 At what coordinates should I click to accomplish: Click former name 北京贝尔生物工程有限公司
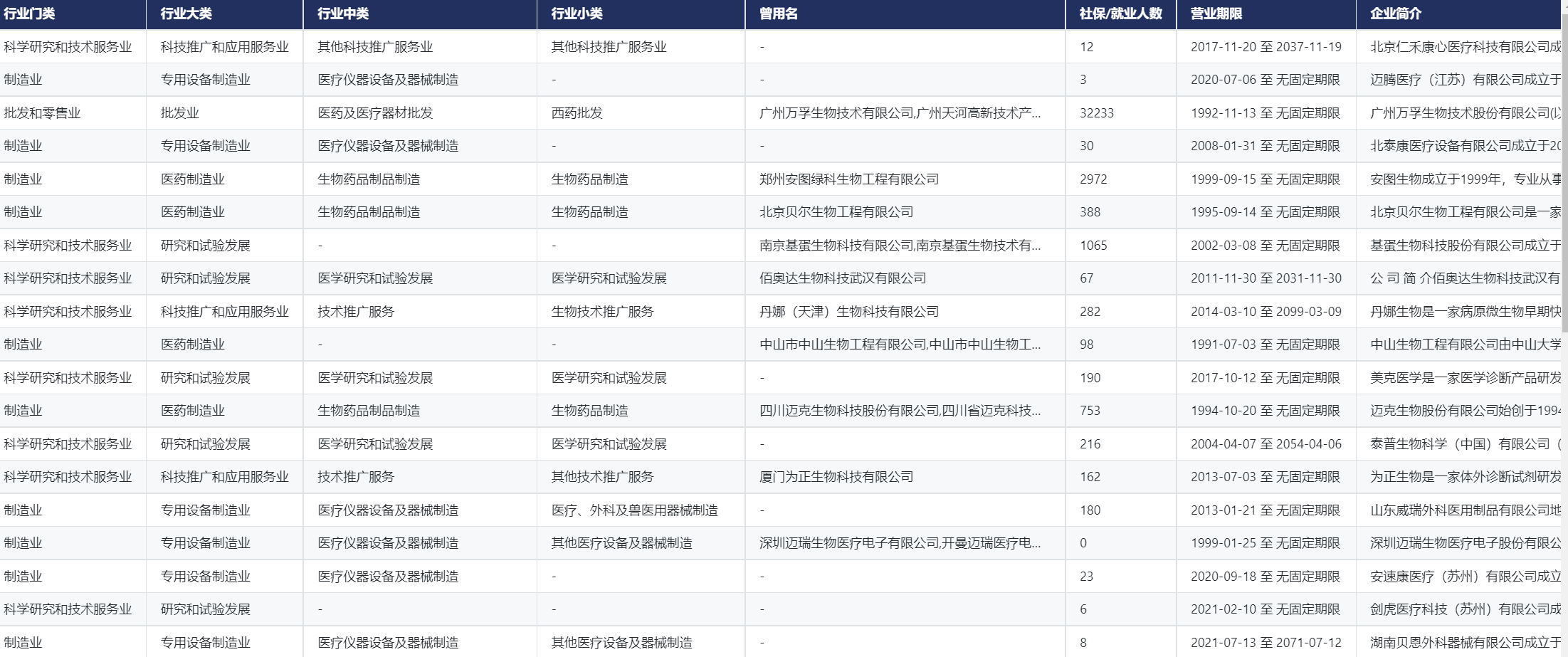click(836, 212)
